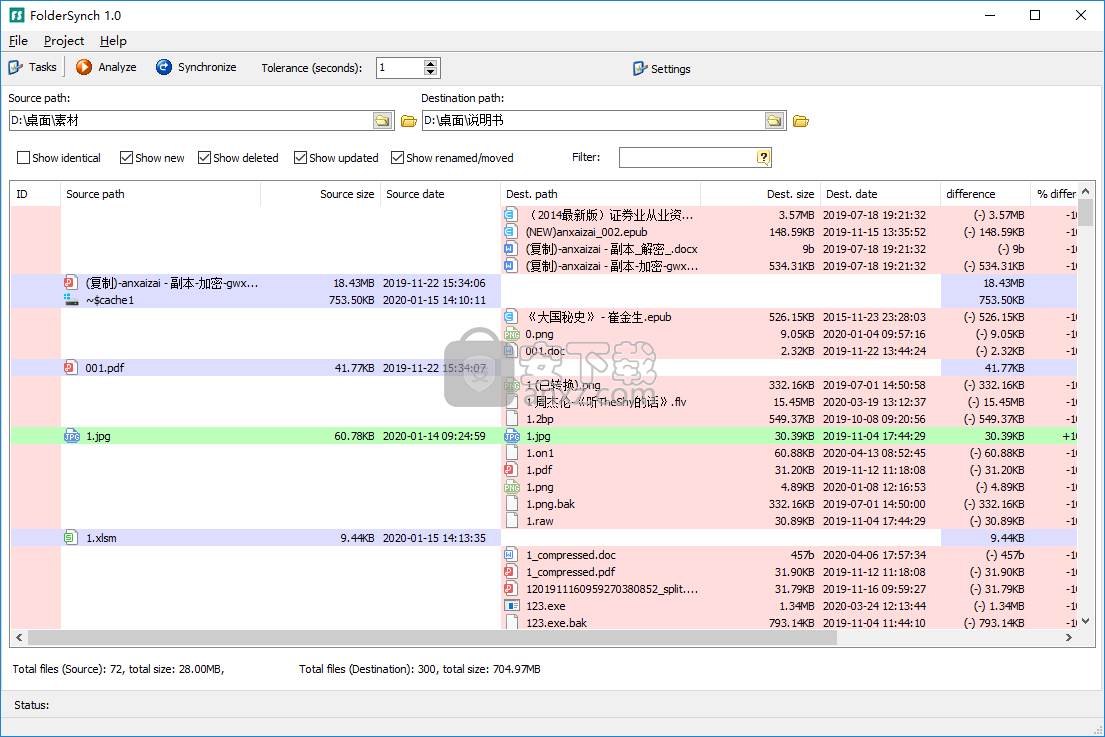Sort by the Source path column header
1105x737 pixels.
coord(161,194)
